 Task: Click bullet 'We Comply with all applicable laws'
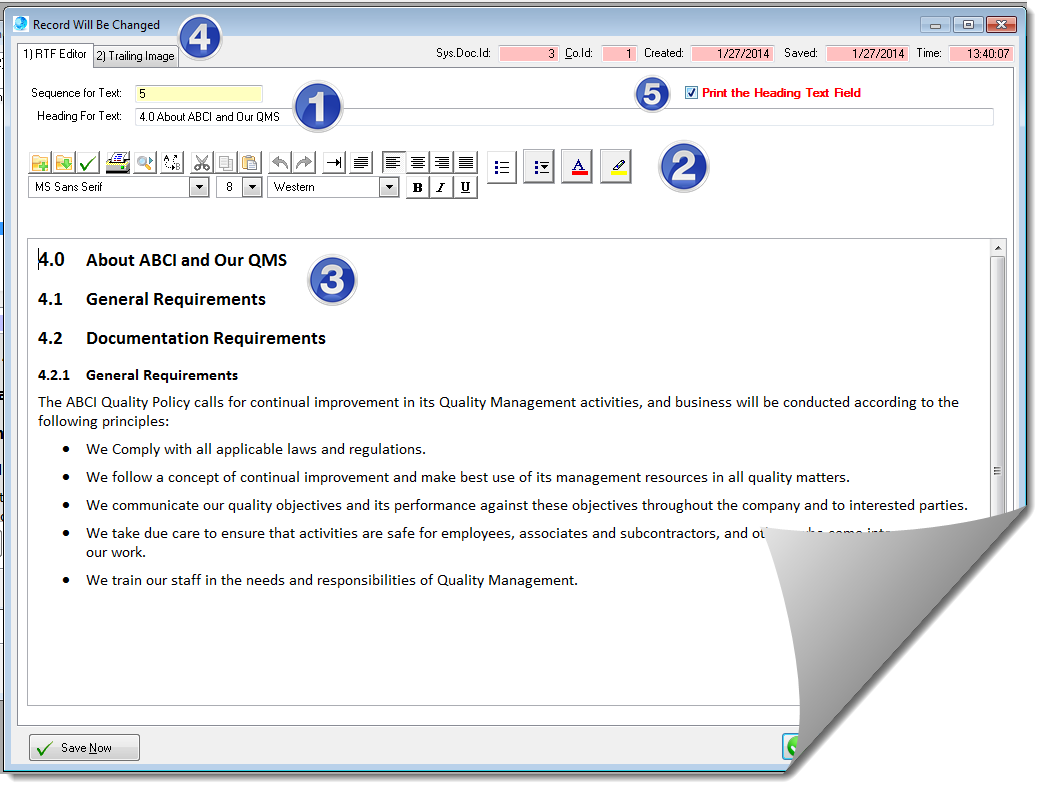click(x=256, y=450)
